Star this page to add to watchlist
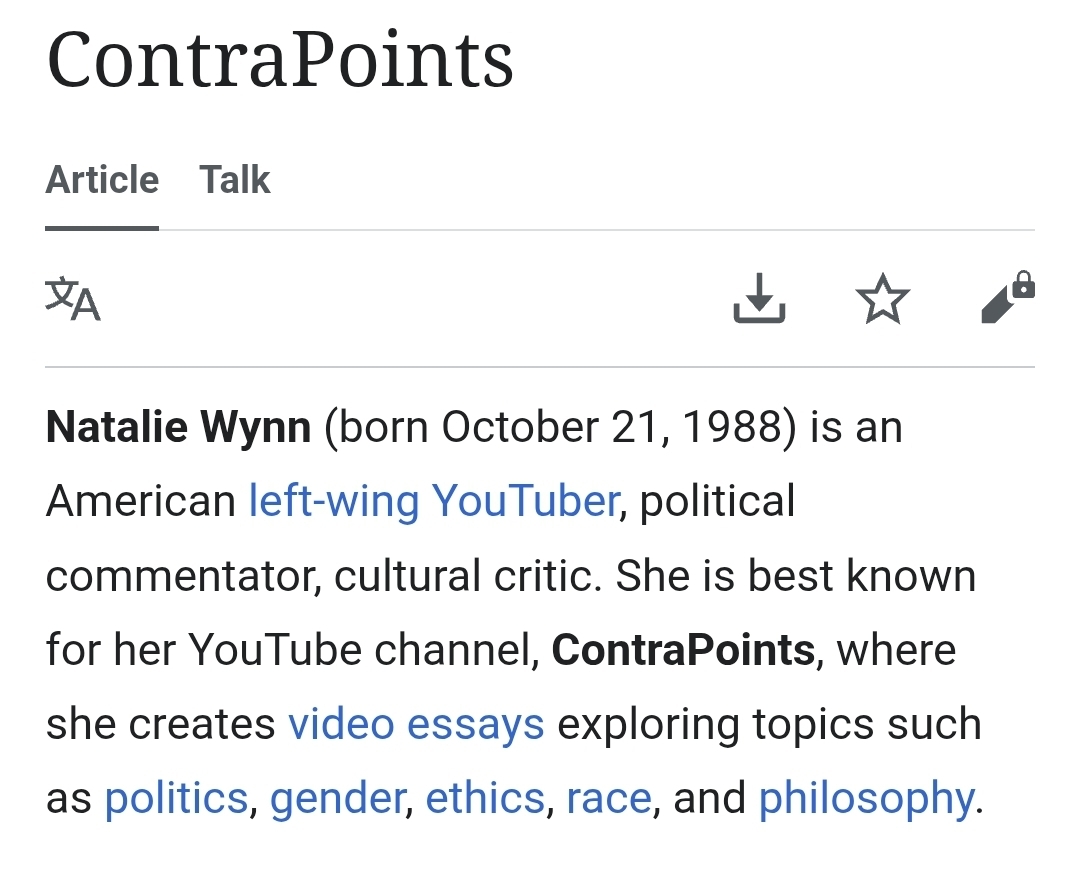The width and height of the screenshot is (1079, 872). tap(883, 300)
